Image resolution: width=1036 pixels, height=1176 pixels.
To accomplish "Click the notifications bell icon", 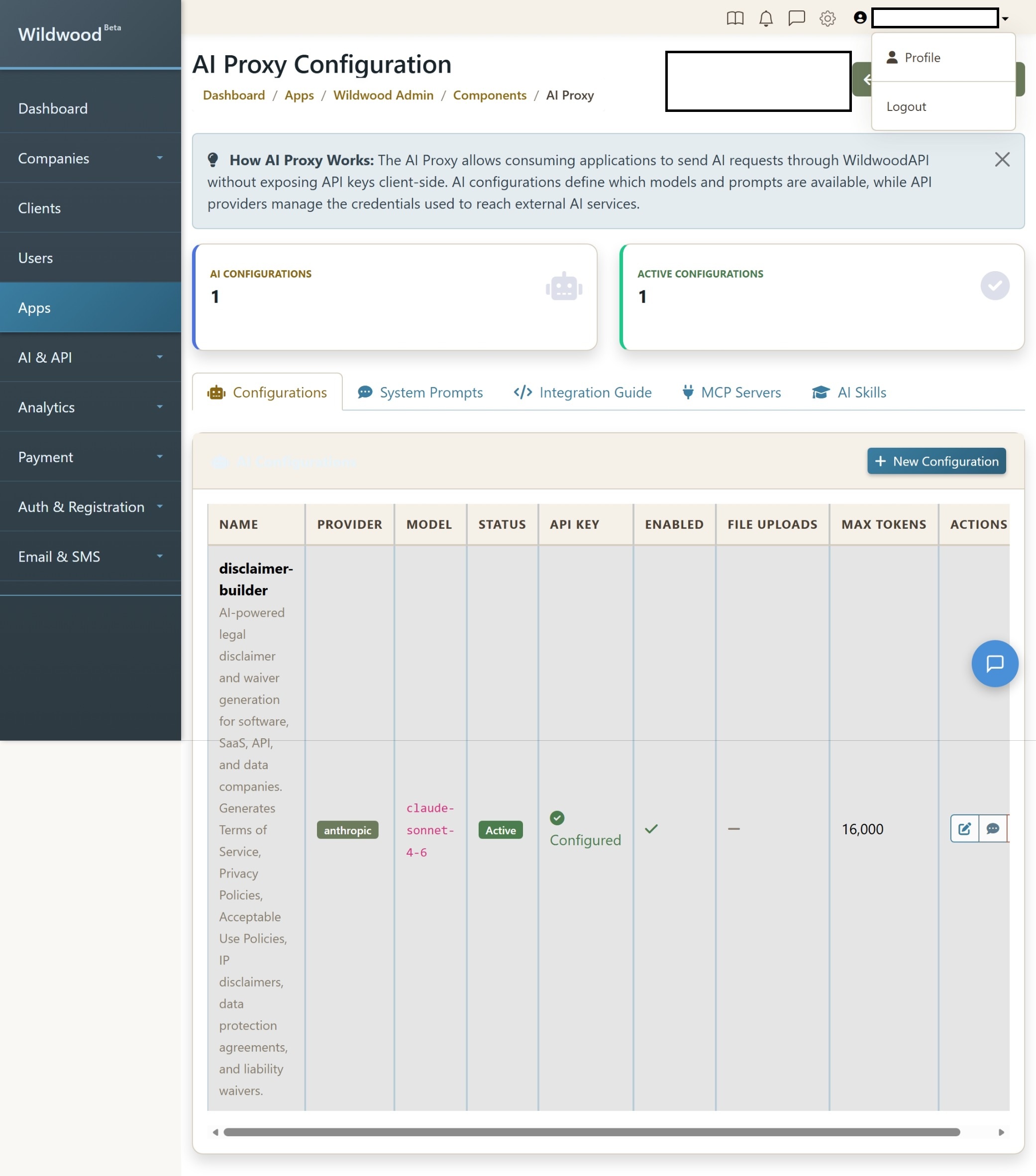I will [765, 18].
